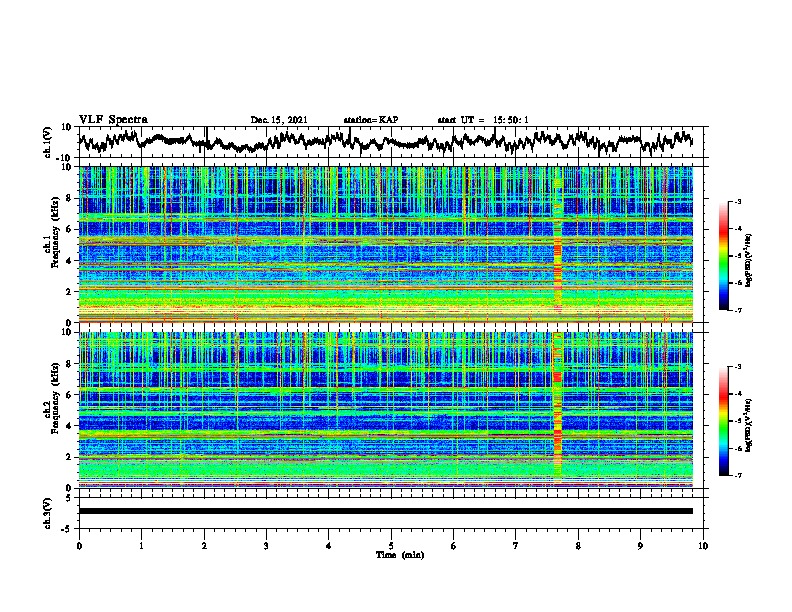Click the ch.1 color scale bar
This screenshot has width=792, height=612.
click(x=724, y=256)
